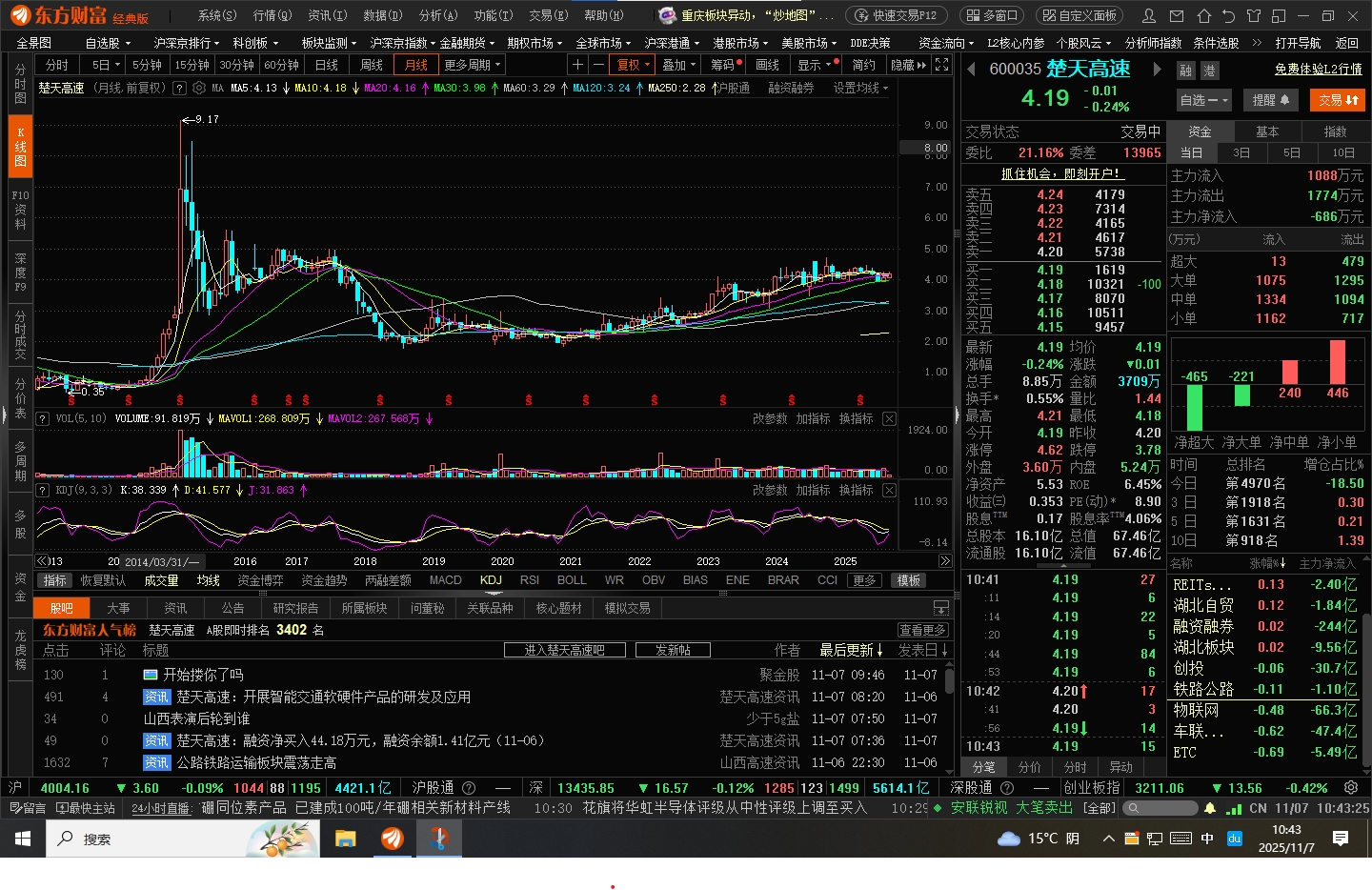This screenshot has height=890, width=1372.
Task: Zoom in chart with plus icon
Action: click(577, 65)
